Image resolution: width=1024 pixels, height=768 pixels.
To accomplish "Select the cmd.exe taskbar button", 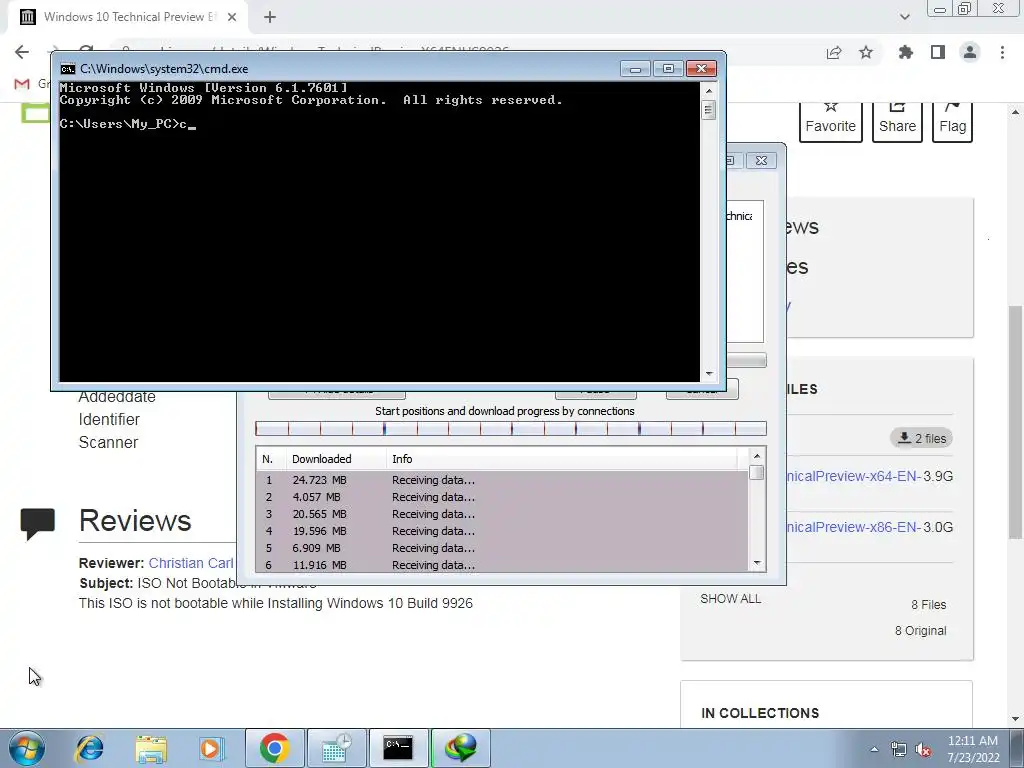I will pyautogui.click(x=398, y=748).
